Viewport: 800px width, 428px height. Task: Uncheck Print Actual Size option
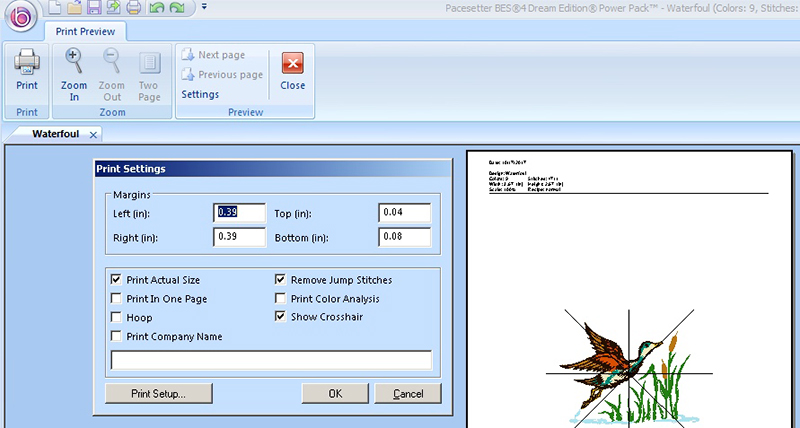pyautogui.click(x=118, y=280)
